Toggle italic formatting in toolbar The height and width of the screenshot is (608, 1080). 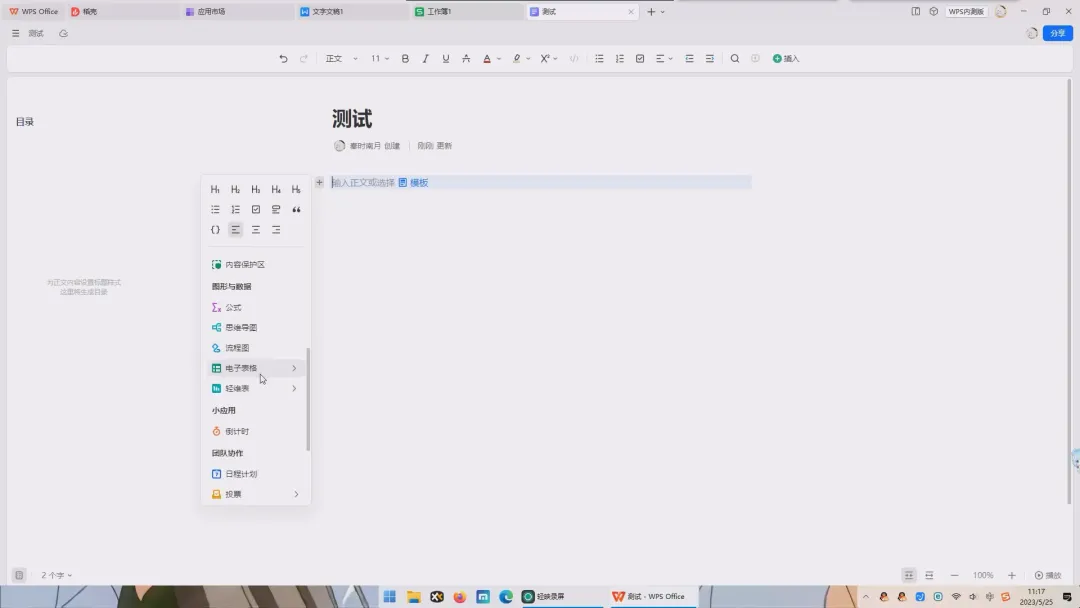[425, 59]
